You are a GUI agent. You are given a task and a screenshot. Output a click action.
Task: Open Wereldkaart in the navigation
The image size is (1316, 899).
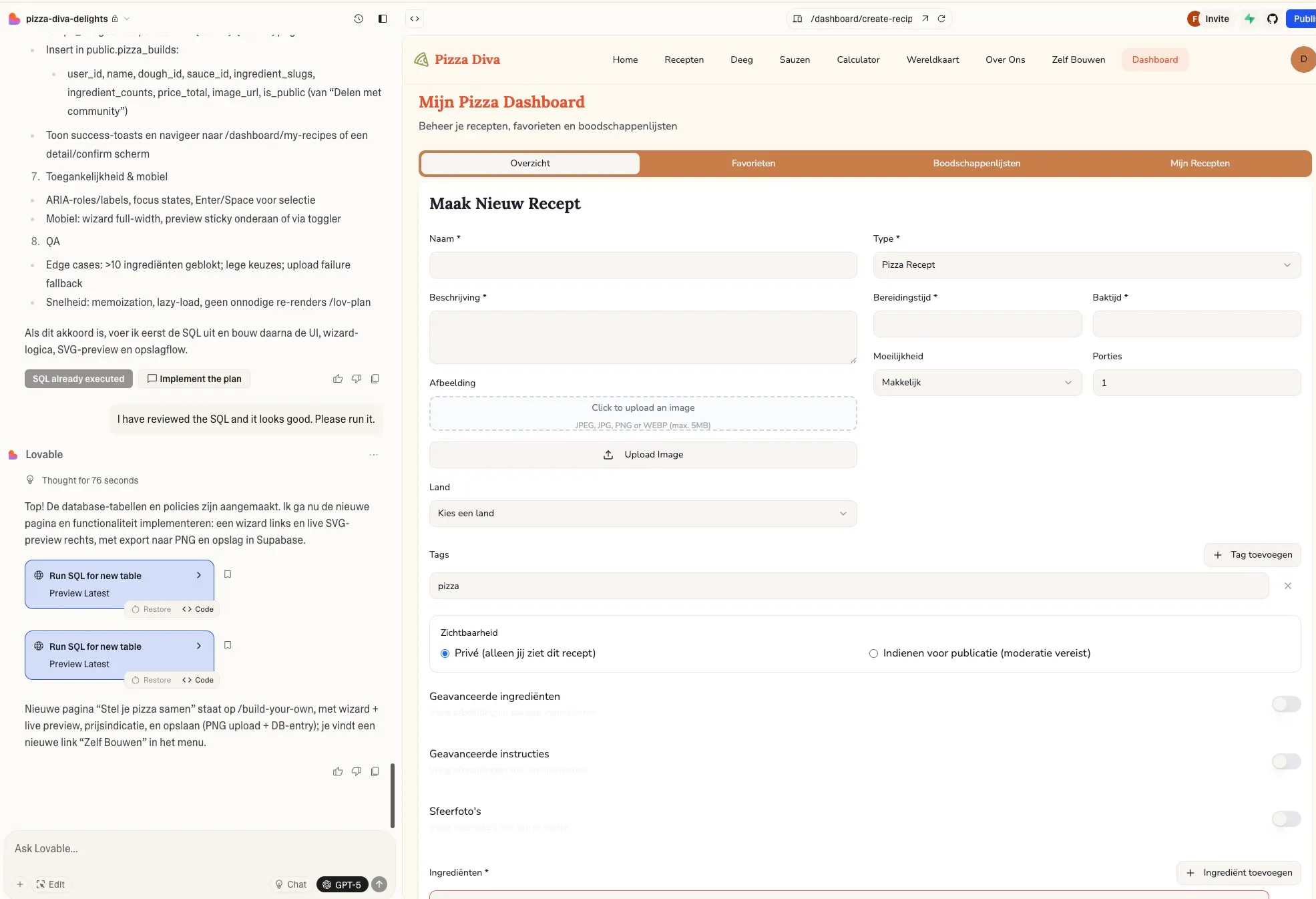(x=932, y=59)
